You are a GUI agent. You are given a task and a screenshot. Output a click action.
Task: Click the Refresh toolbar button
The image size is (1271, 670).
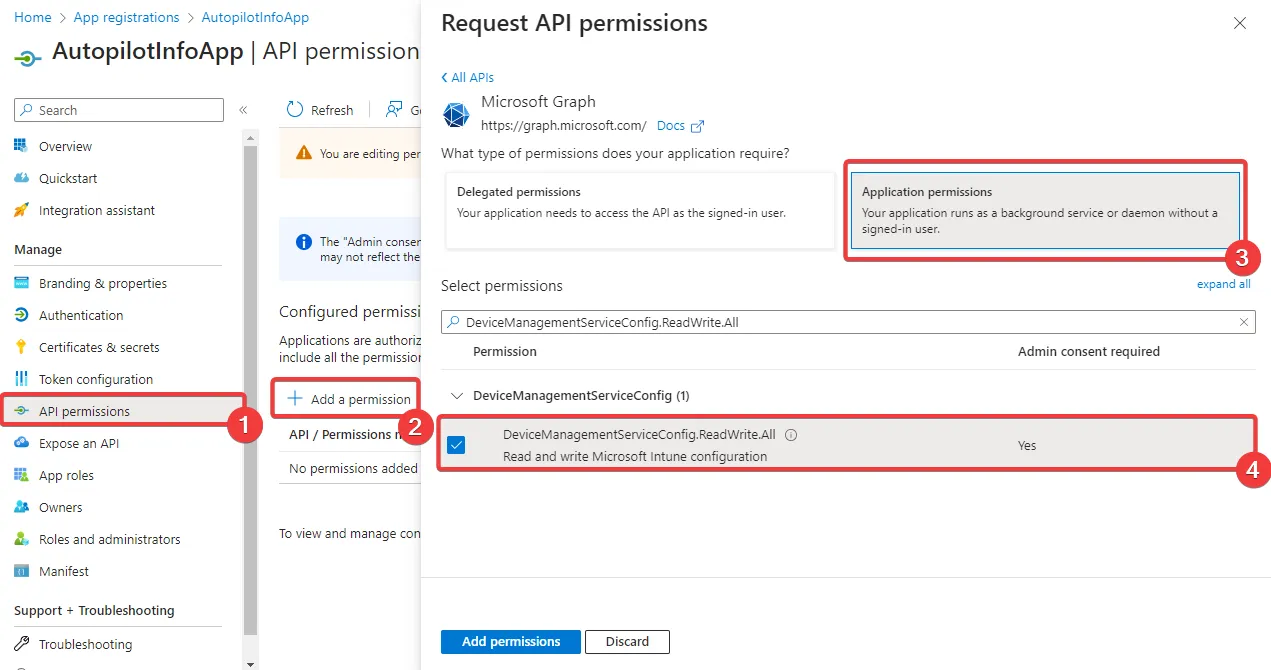(320, 110)
